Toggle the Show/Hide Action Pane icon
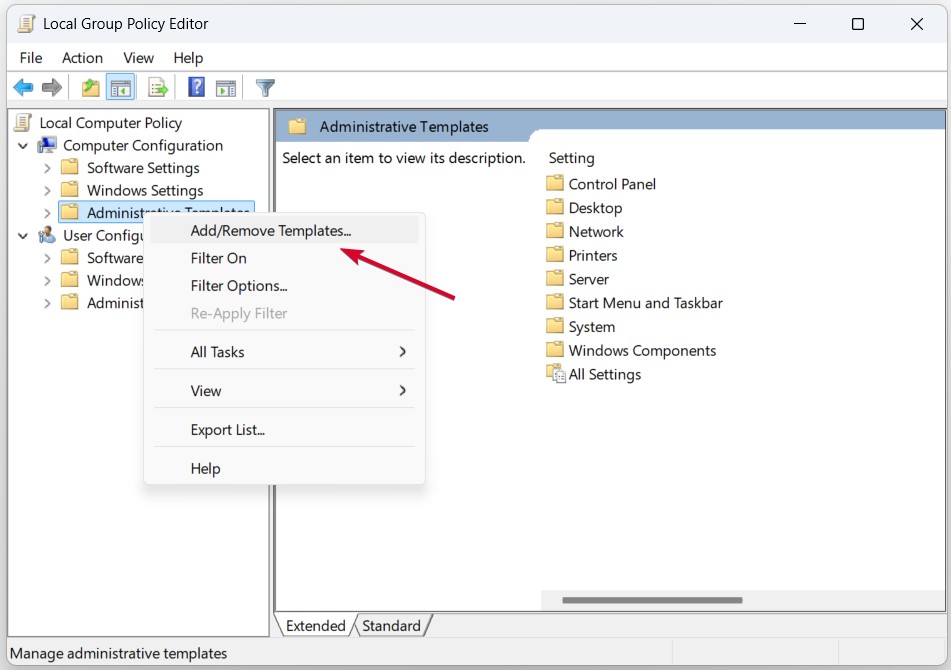This screenshot has height=670, width=951. 226,89
